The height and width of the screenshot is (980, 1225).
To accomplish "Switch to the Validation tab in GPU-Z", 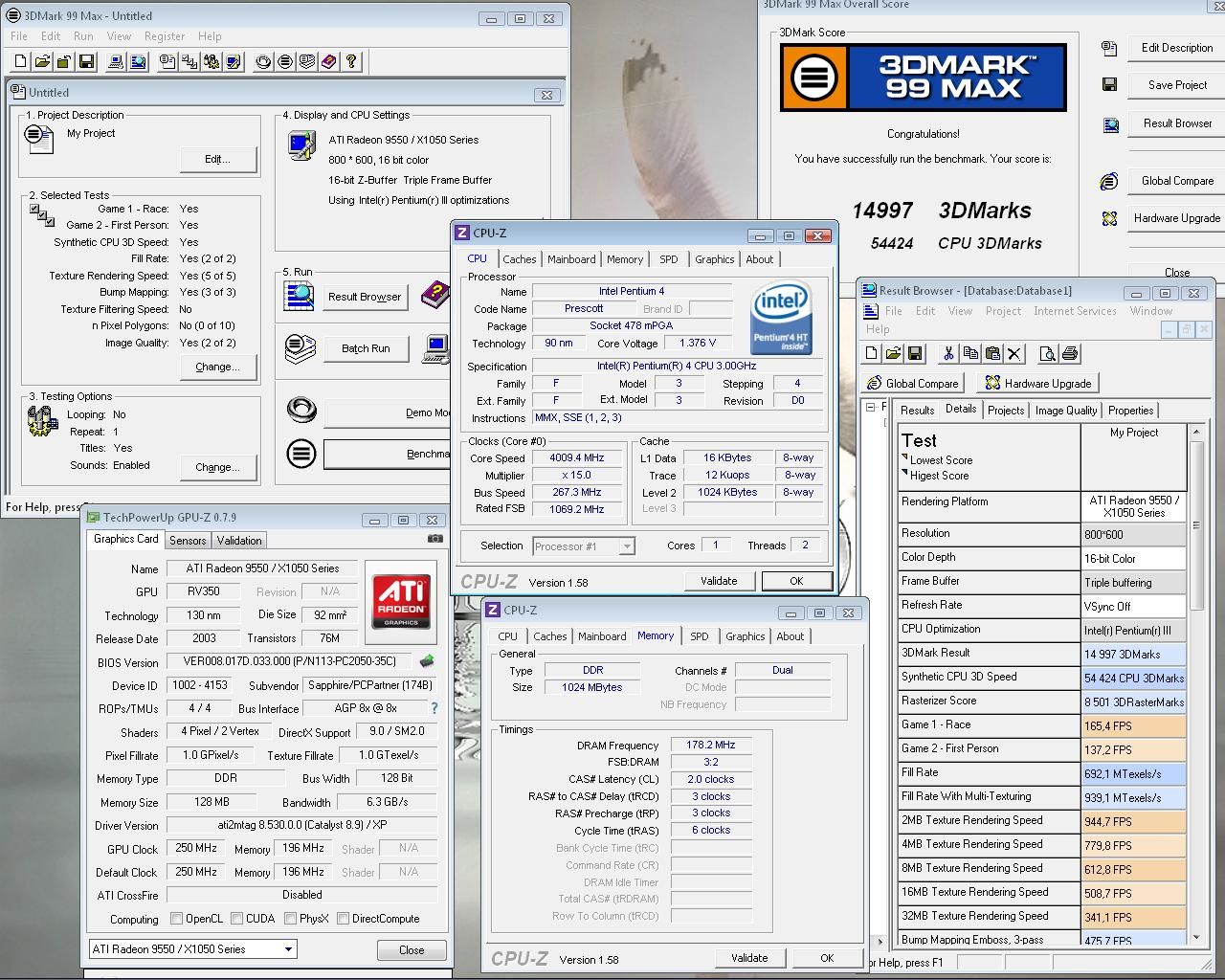I will pyautogui.click(x=239, y=541).
